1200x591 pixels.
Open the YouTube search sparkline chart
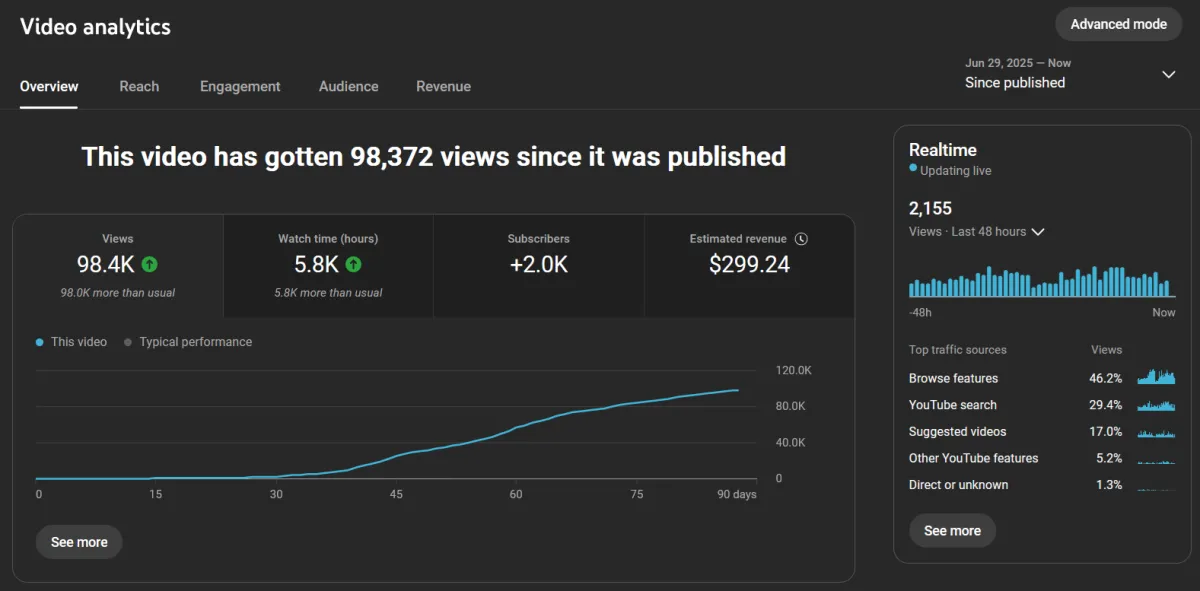pos(1156,405)
